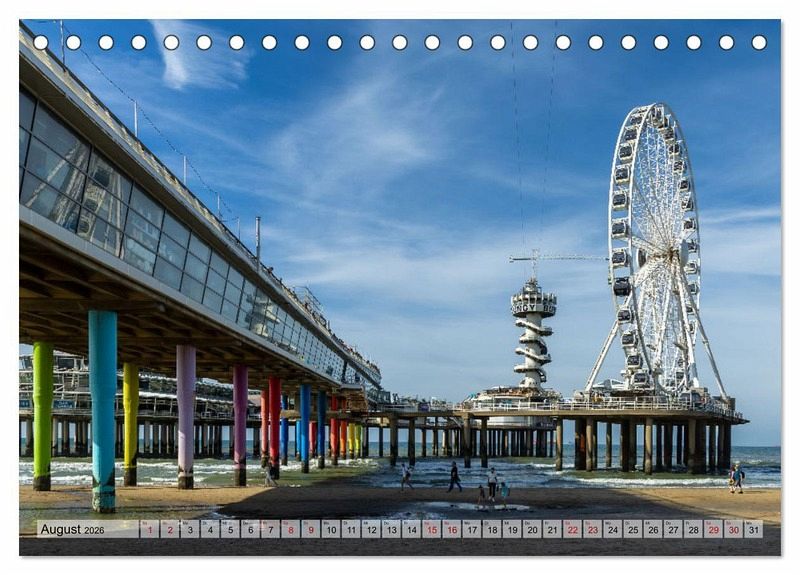Click date 20 in the calendar strip
Image resolution: width=800 pixels, height=575 pixels.
(x=533, y=529)
